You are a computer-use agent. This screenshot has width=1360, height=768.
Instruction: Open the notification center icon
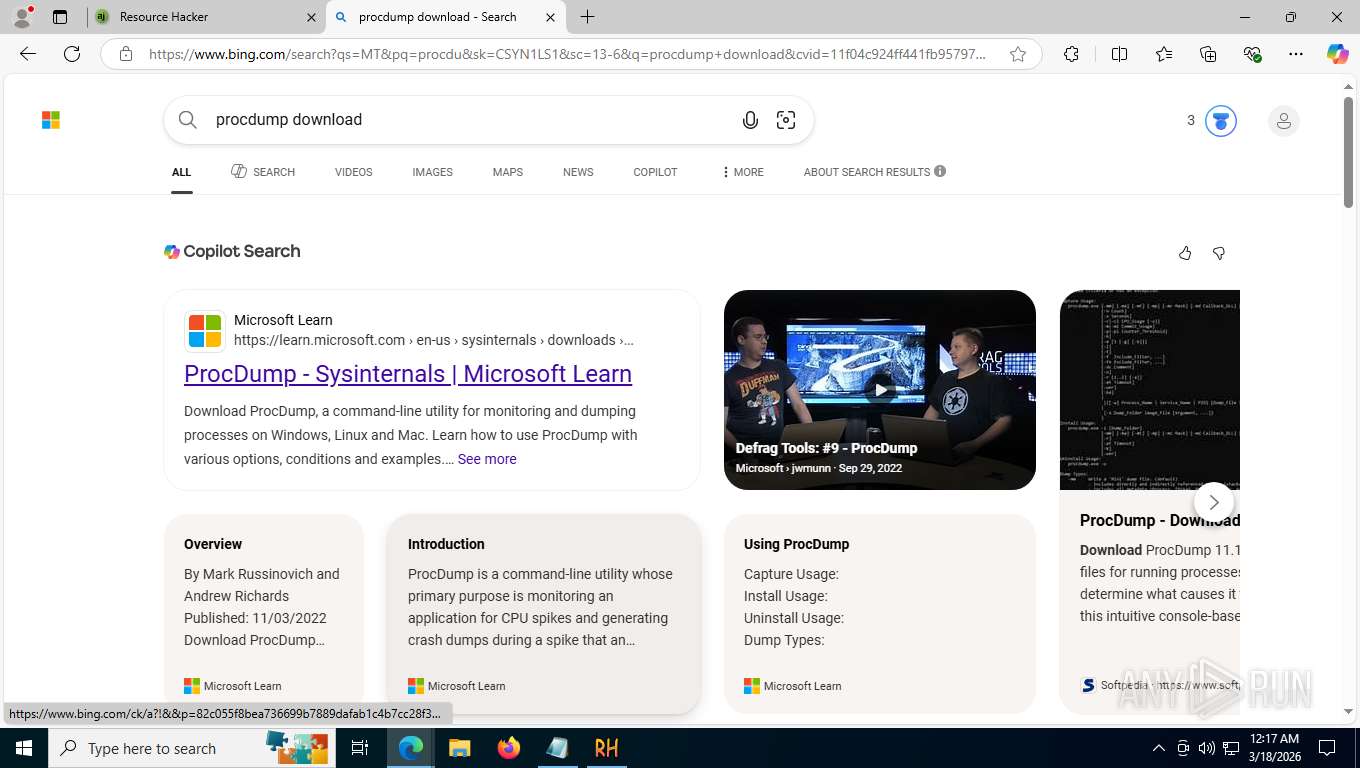coord(1327,748)
